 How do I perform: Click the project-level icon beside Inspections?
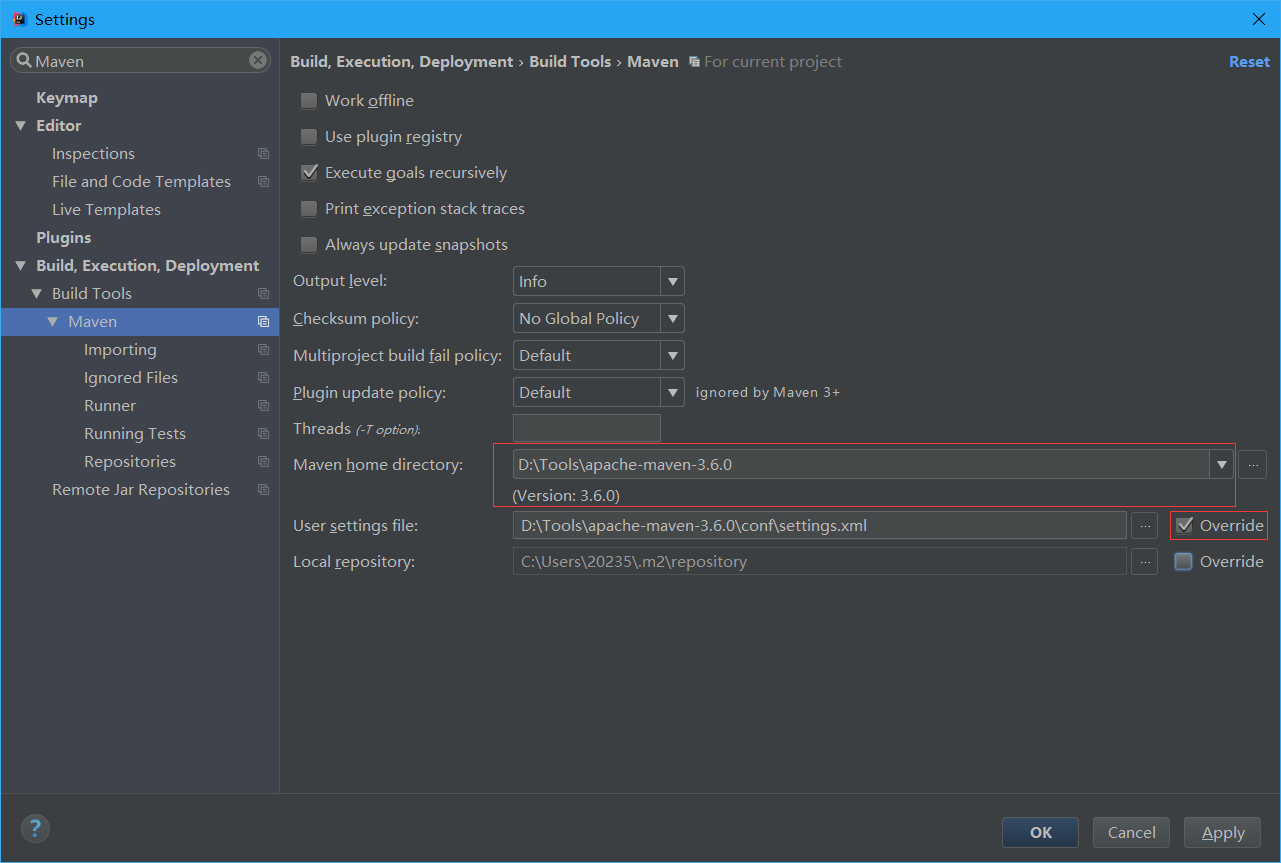pyautogui.click(x=263, y=154)
